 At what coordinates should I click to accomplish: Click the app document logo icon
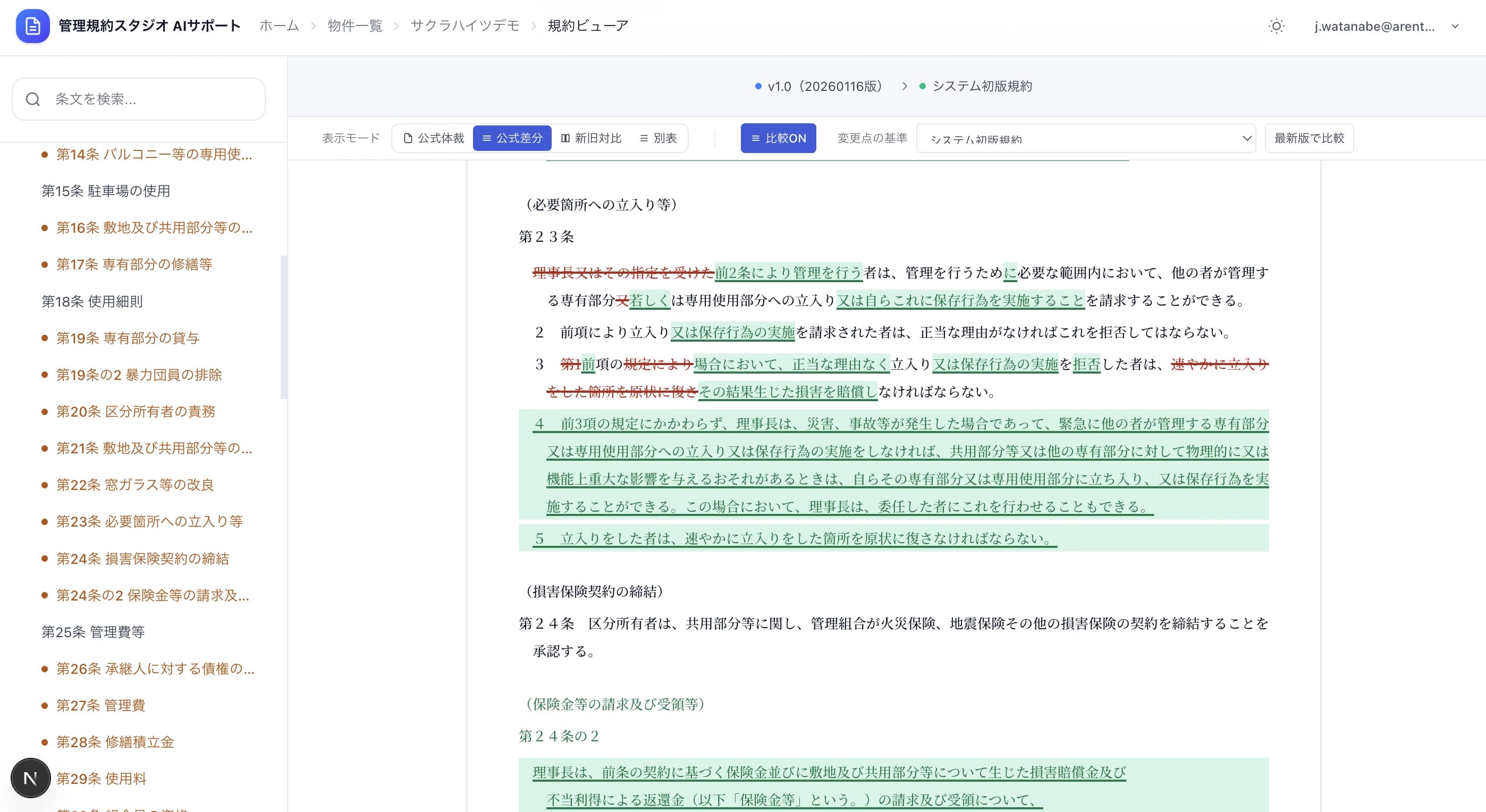pyautogui.click(x=33, y=26)
